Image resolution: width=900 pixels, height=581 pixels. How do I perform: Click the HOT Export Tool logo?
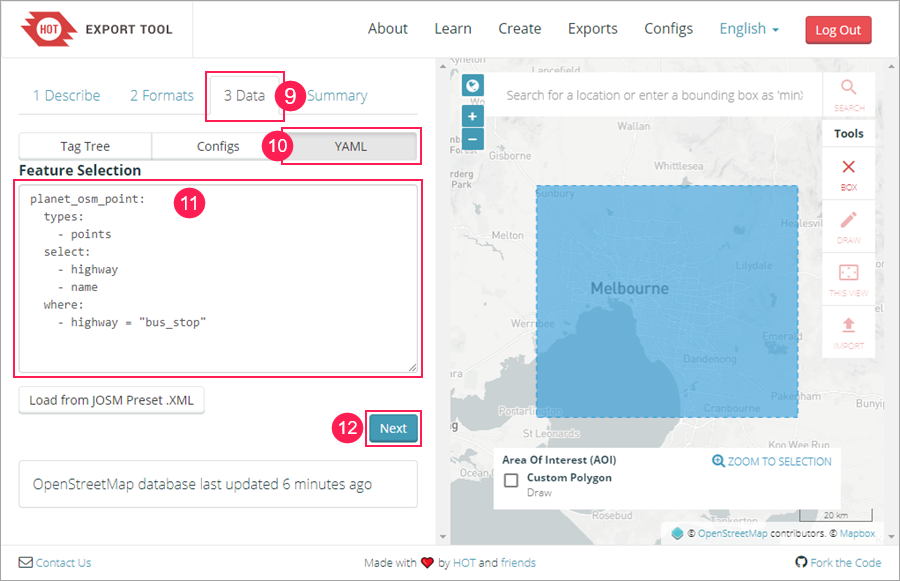point(96,29)
